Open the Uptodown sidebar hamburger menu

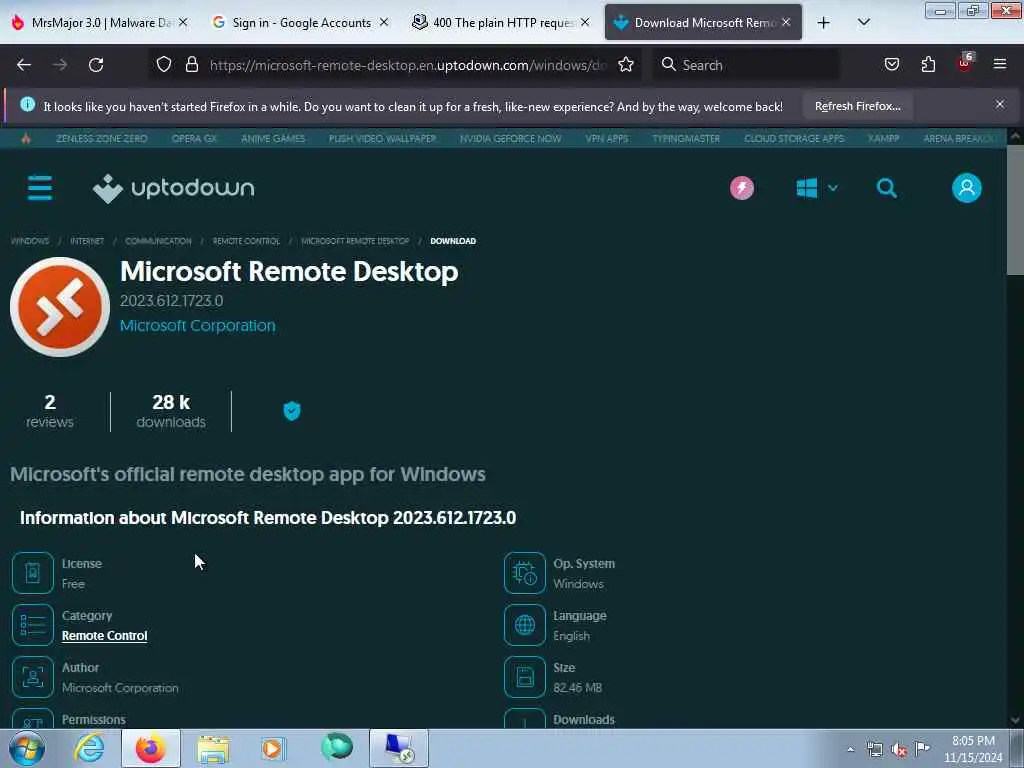pyautogui.click(x=40, y=188)
